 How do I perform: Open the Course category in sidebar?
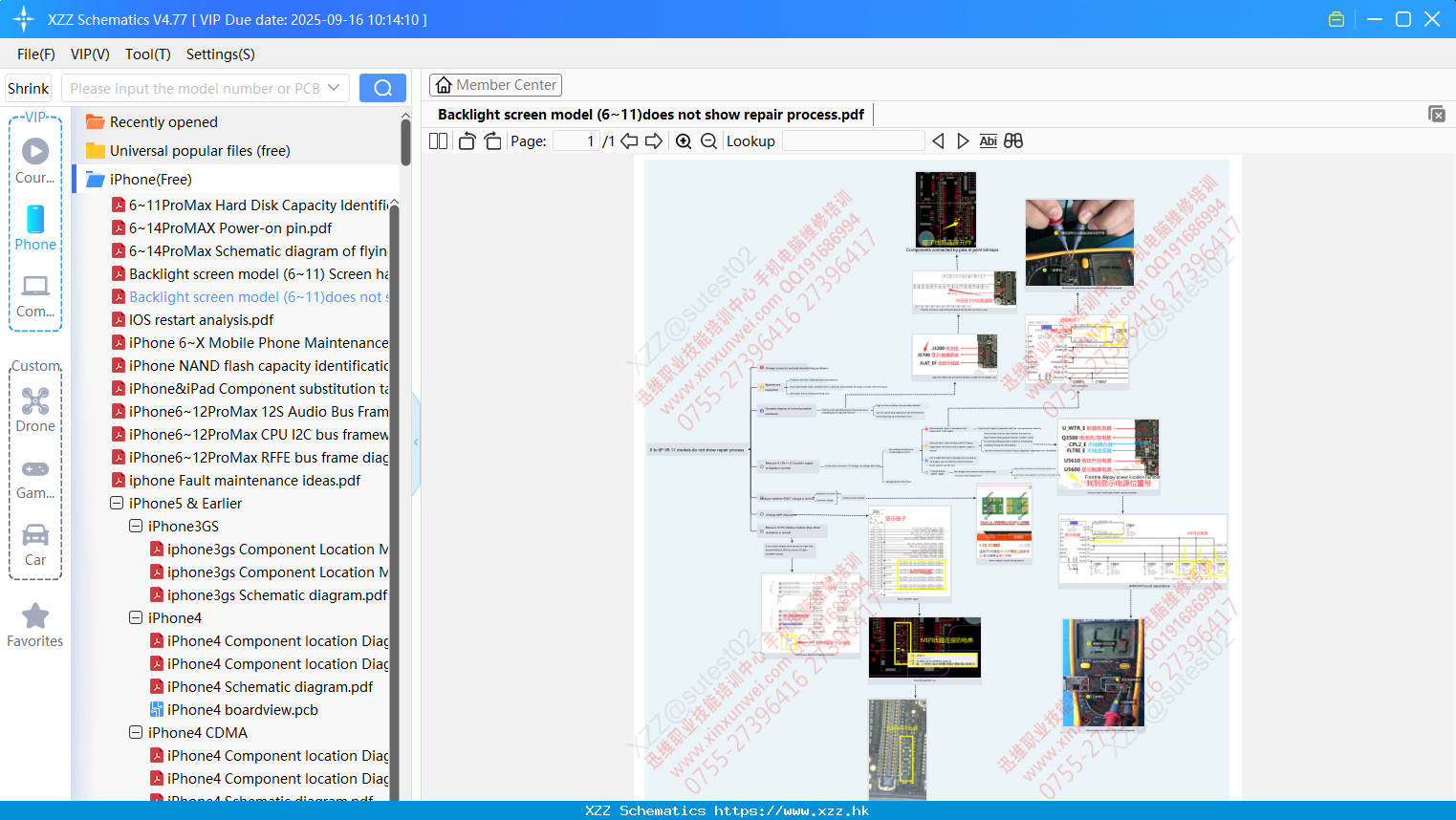click(35, 161)
